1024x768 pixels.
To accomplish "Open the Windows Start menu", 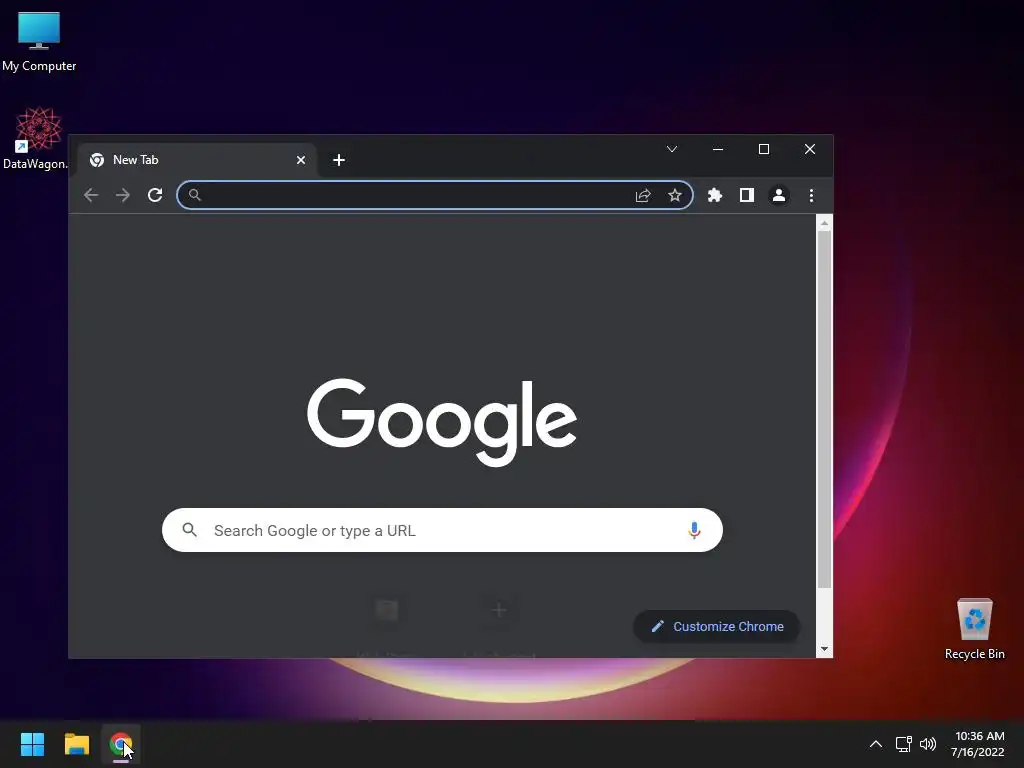I will click(32, 744).
